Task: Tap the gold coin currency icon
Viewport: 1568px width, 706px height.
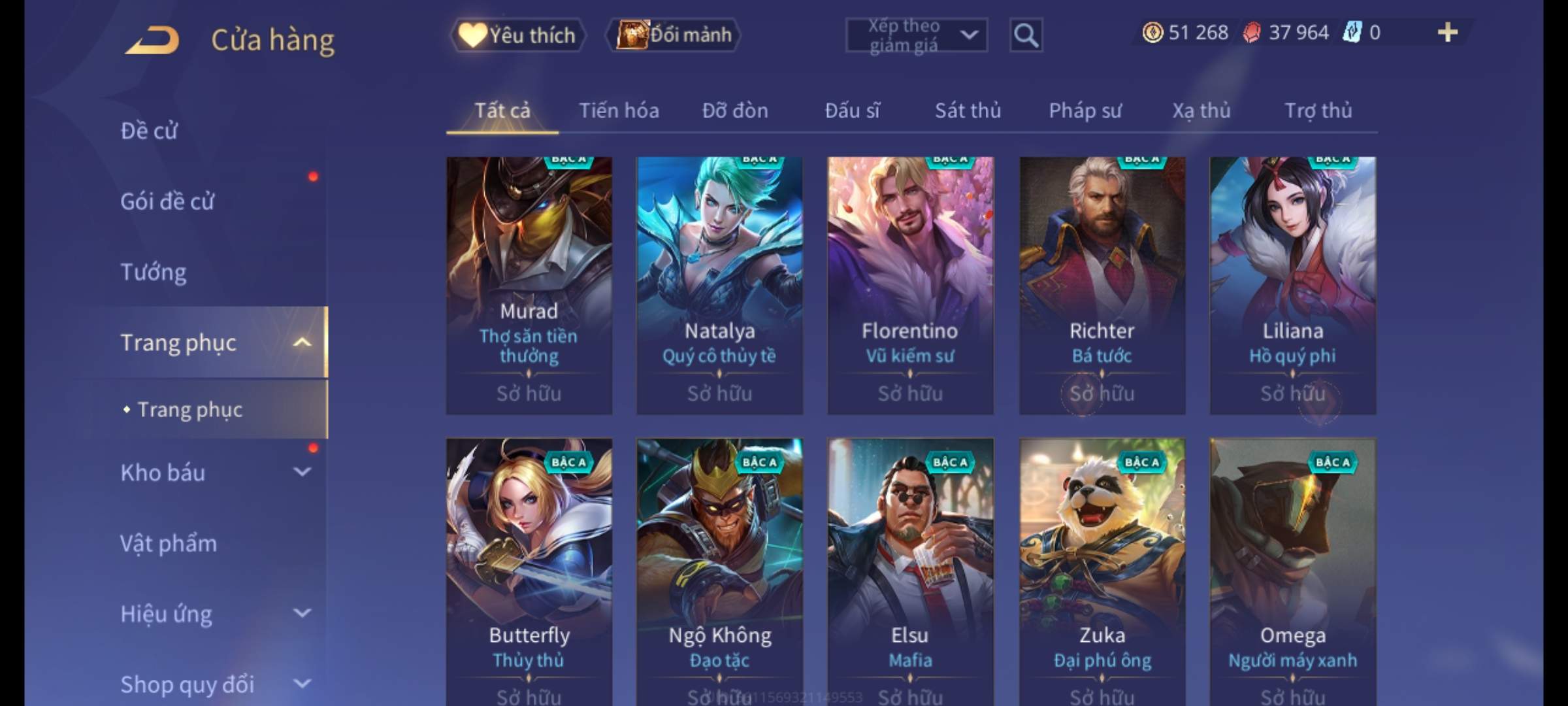Action: tap(1152, 32)
